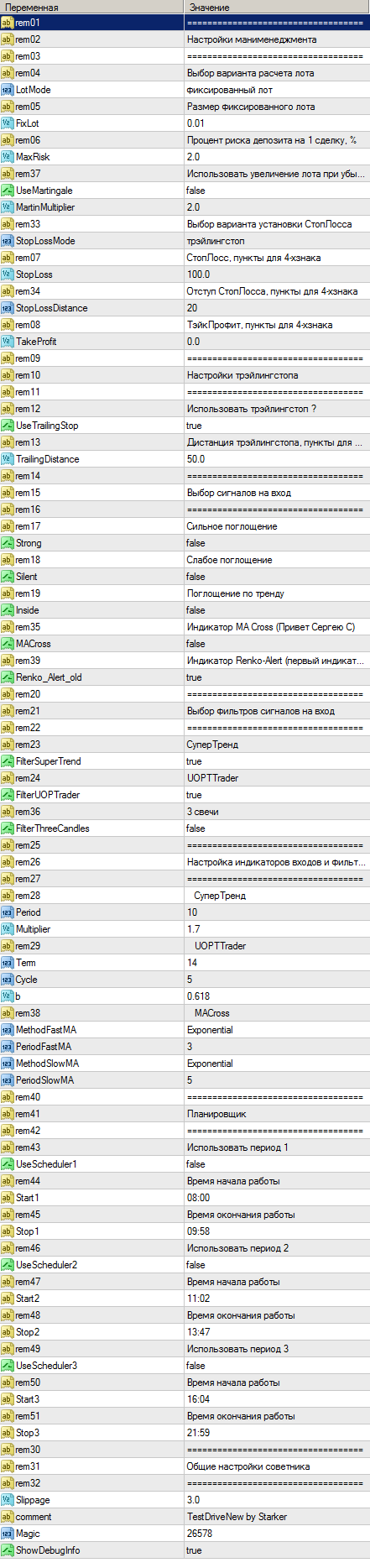
Task: Click the string icon beside rem01
Action: coord(8,23)
